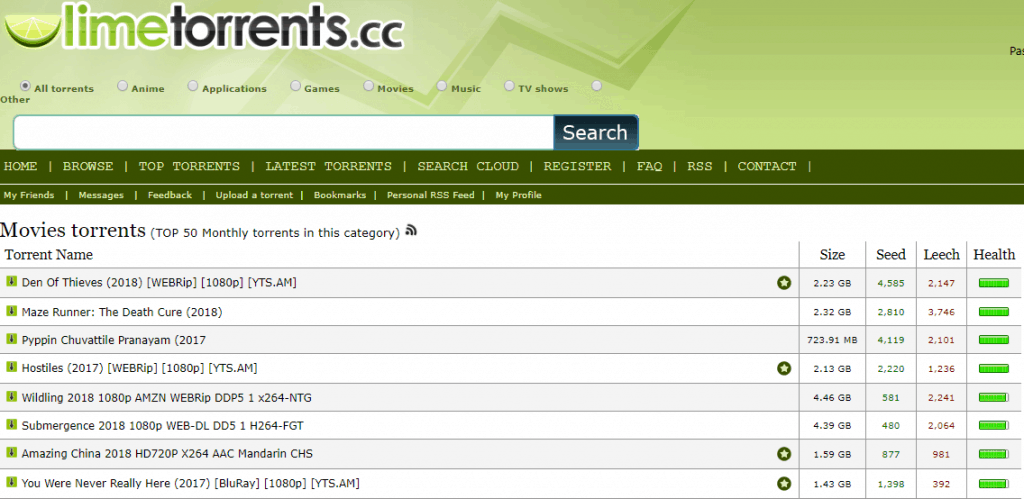Select the All torrents radio button
The image size is (1024, 499).
pos(25,86)
